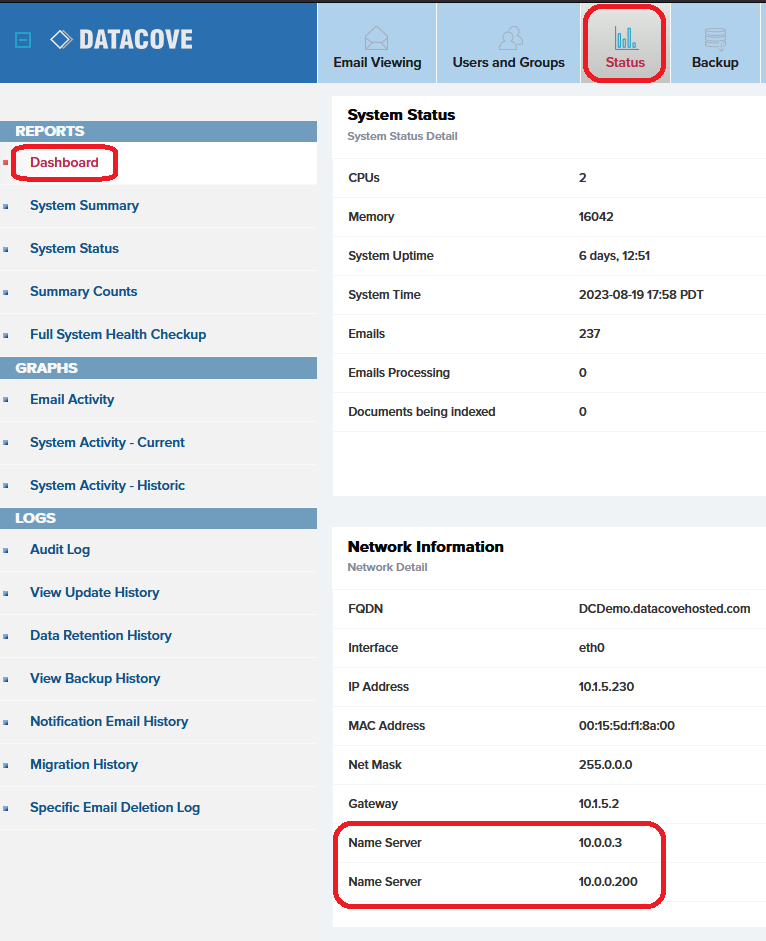Image resolution: width=766 pixels, height=941 pixels.
Task: Open System Activity - Current graph
Action: pos(107,443)
